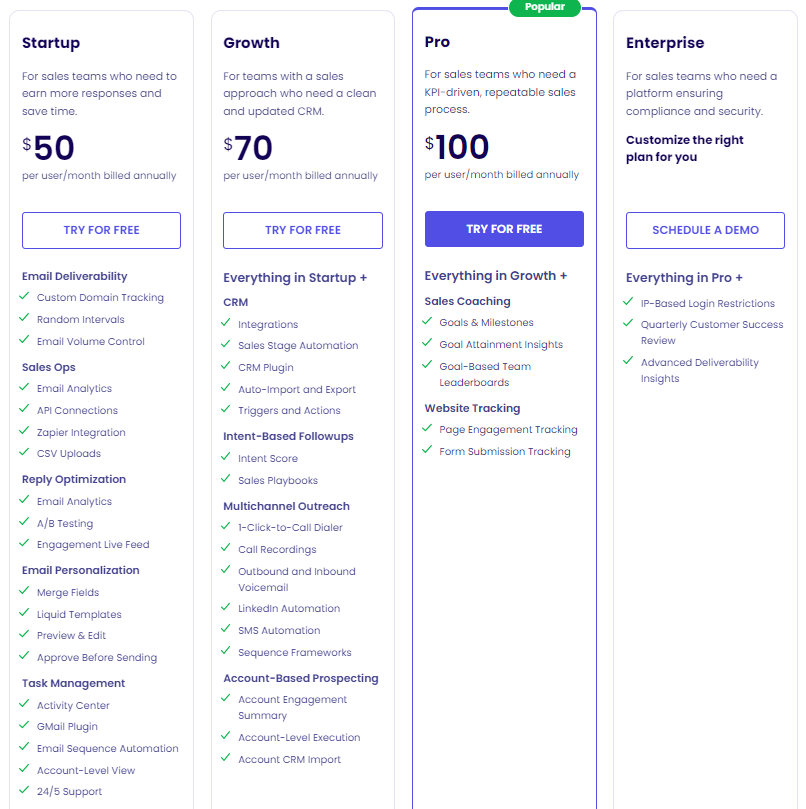
Task: Click Try For Free under Growth plan
Action: (x=303, y=230)
